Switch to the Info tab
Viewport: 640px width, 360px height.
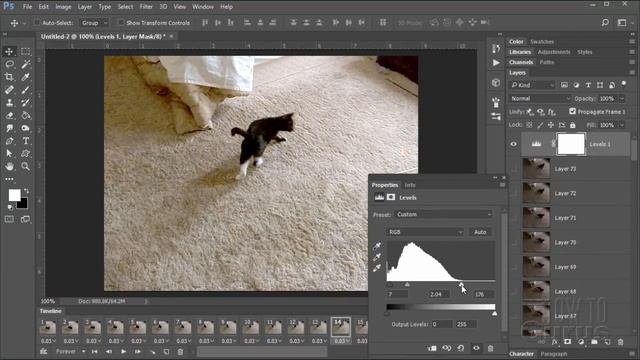[x=410, y=185]
